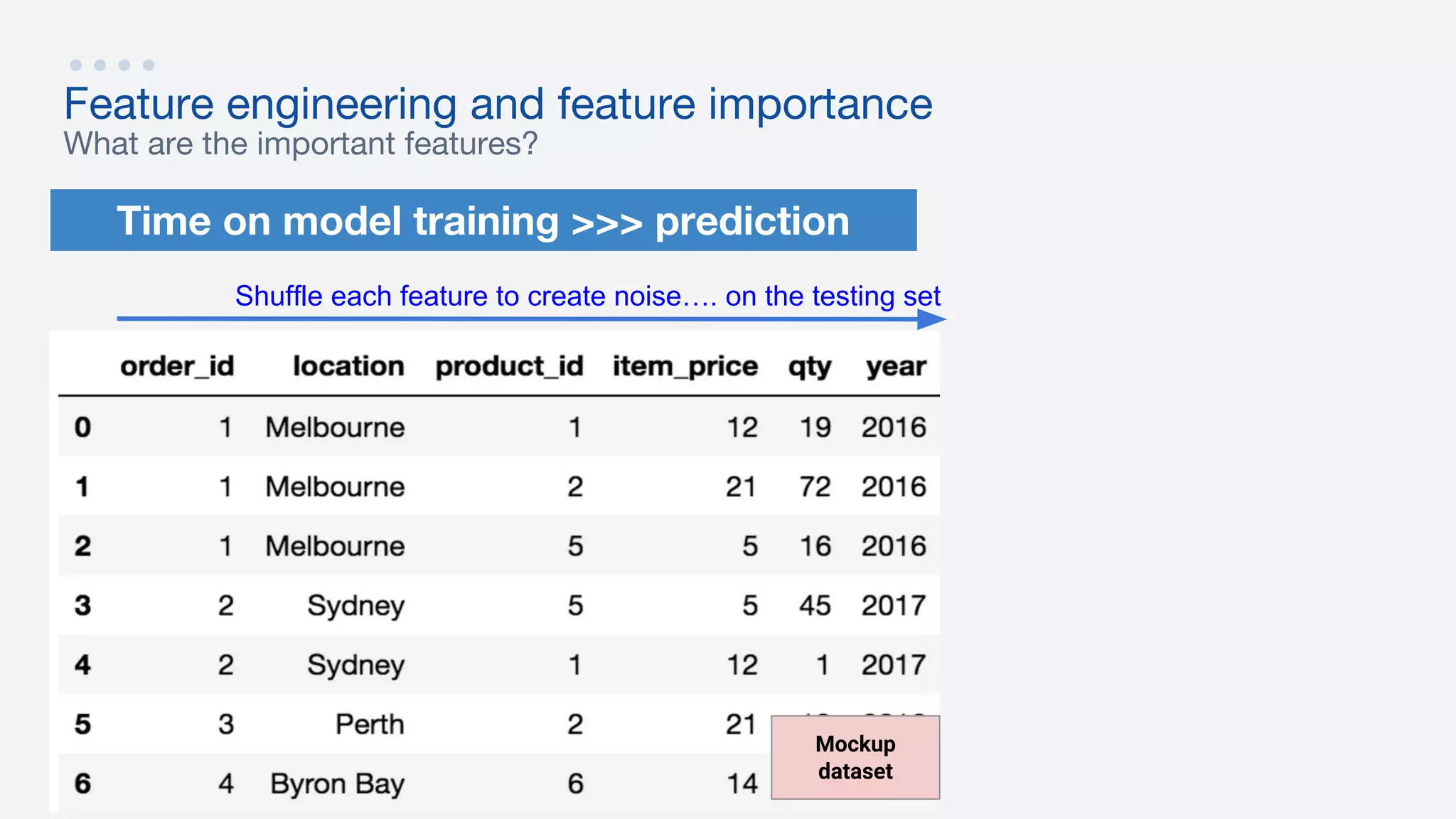
Task: Click year 2017 in row 4
Action: pyautogui.click(x=894, y=665)
